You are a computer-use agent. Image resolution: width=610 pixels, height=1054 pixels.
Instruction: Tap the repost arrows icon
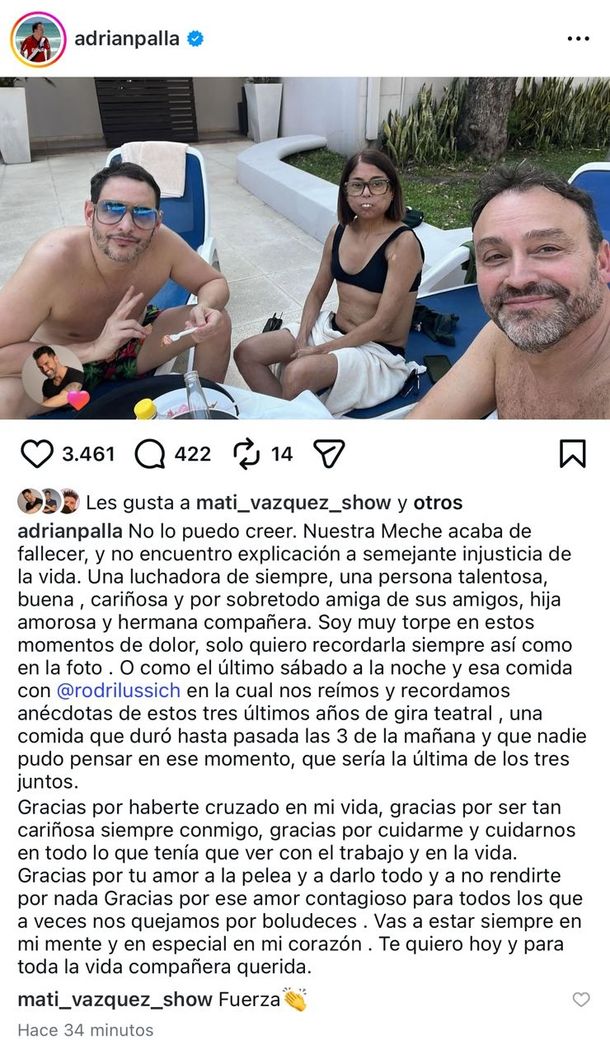[246, 454]
